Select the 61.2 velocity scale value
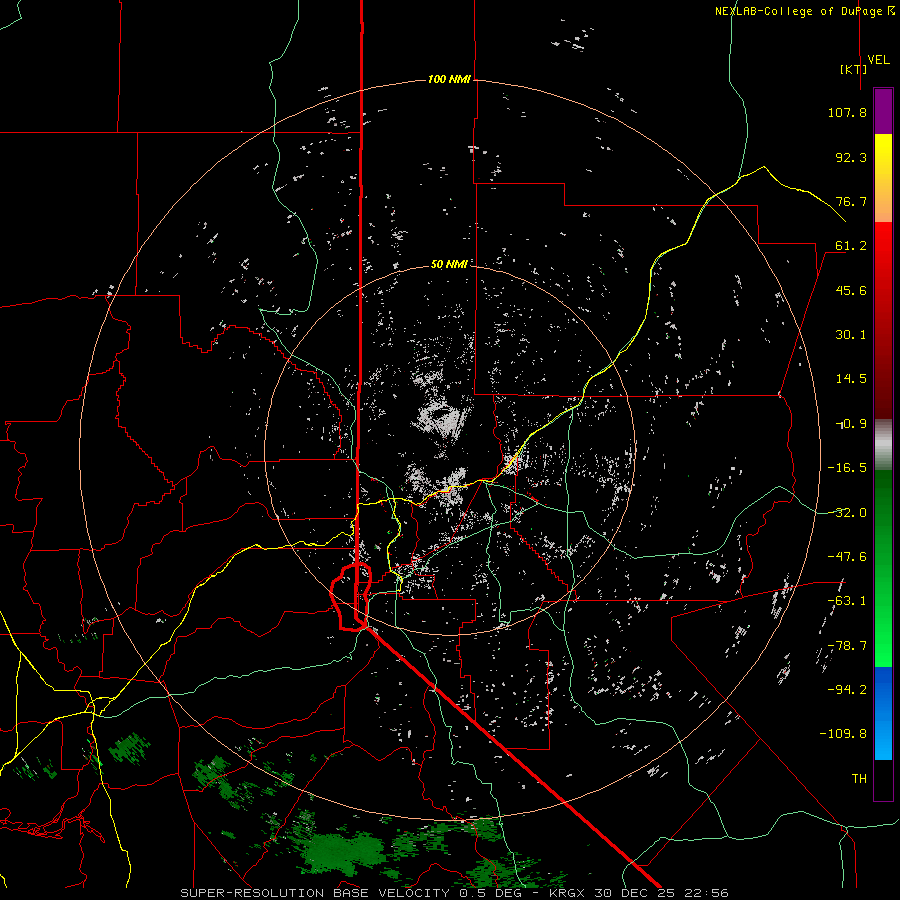The height and width of the screenshot is (900, 900). (851, 246)
